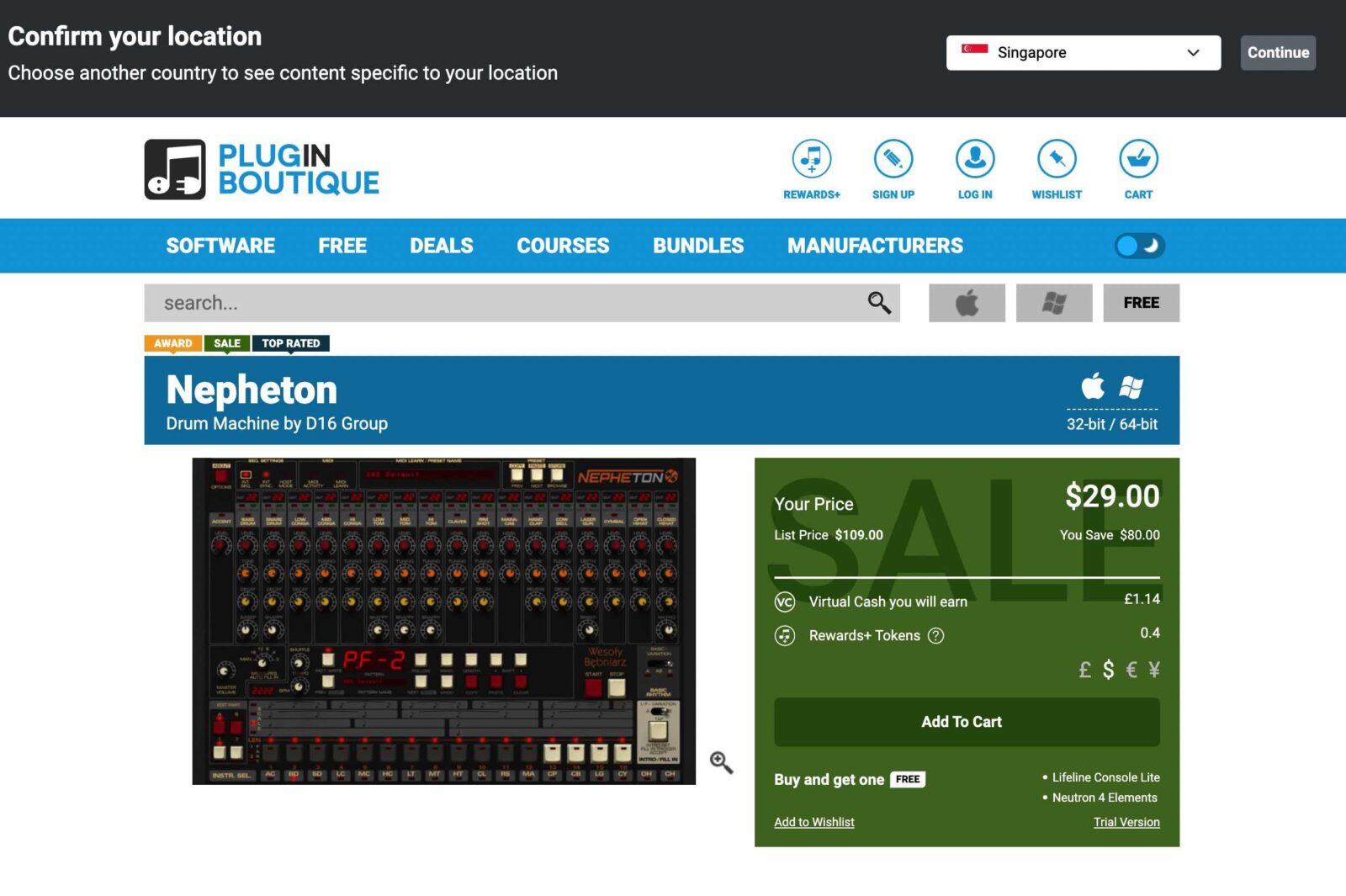Click the search magnifier icon
The width and height of the screenshot is (1346, 896).
(x=879, y=303)
